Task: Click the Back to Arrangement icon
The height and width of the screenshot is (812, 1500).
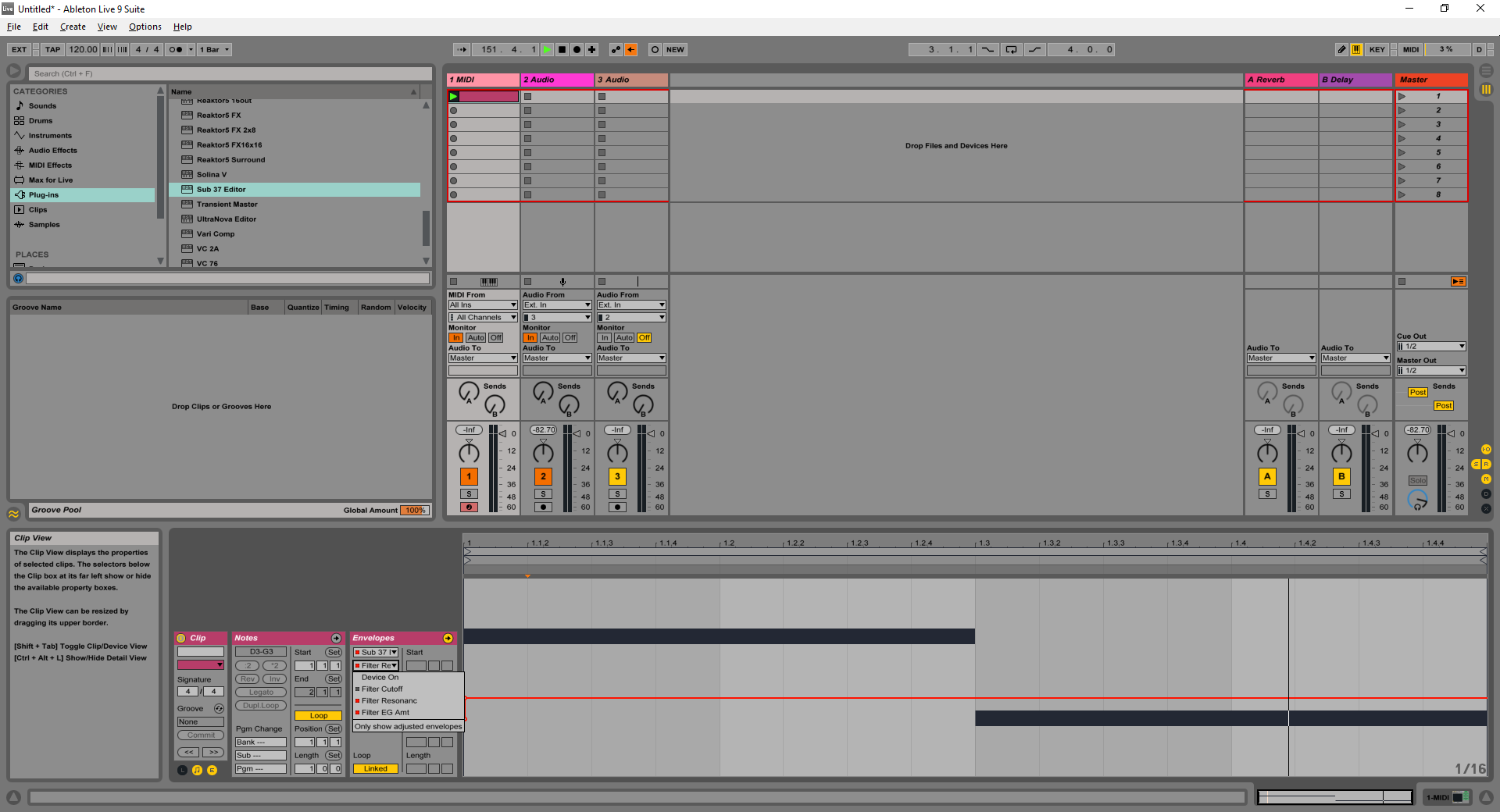Action: pyautogui.click(x=631, y=49)
